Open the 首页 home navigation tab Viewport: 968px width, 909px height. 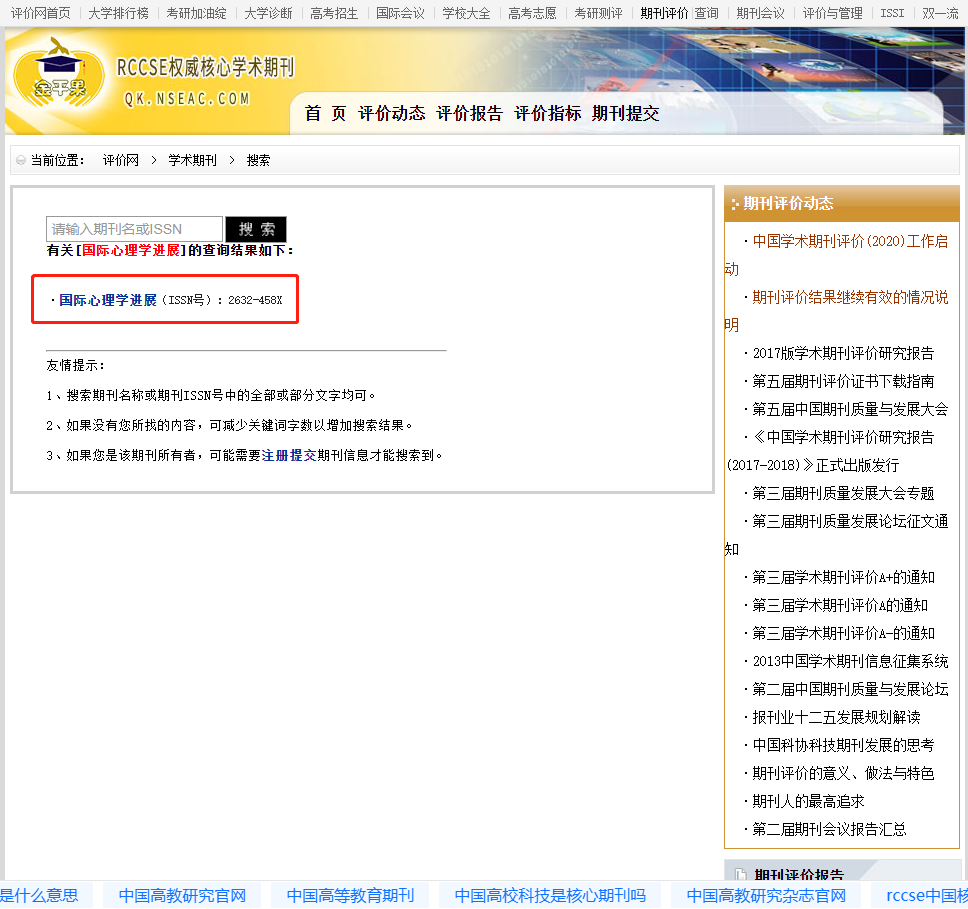[x=325, y=114]
